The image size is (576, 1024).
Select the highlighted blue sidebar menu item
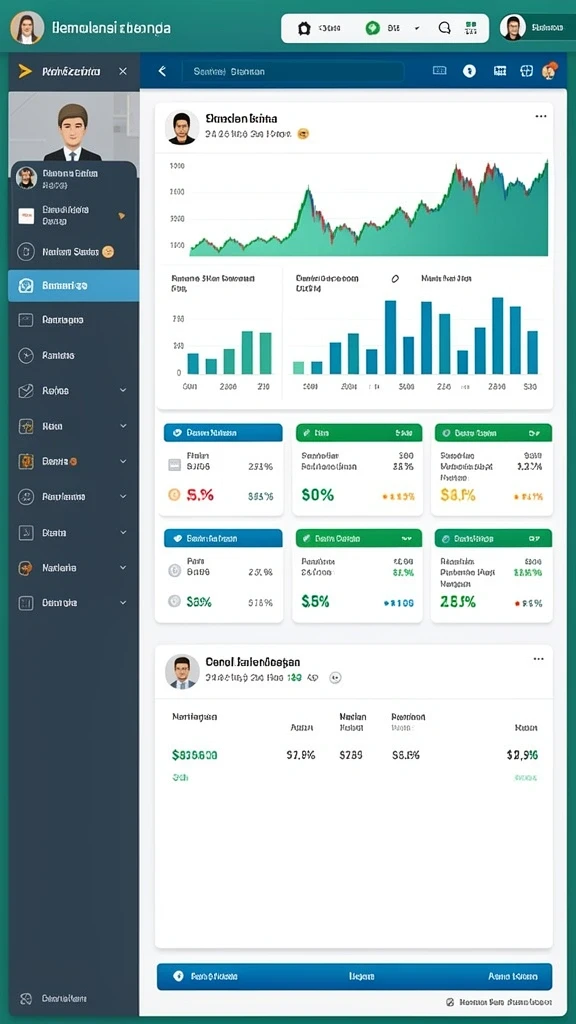(73, 285)
